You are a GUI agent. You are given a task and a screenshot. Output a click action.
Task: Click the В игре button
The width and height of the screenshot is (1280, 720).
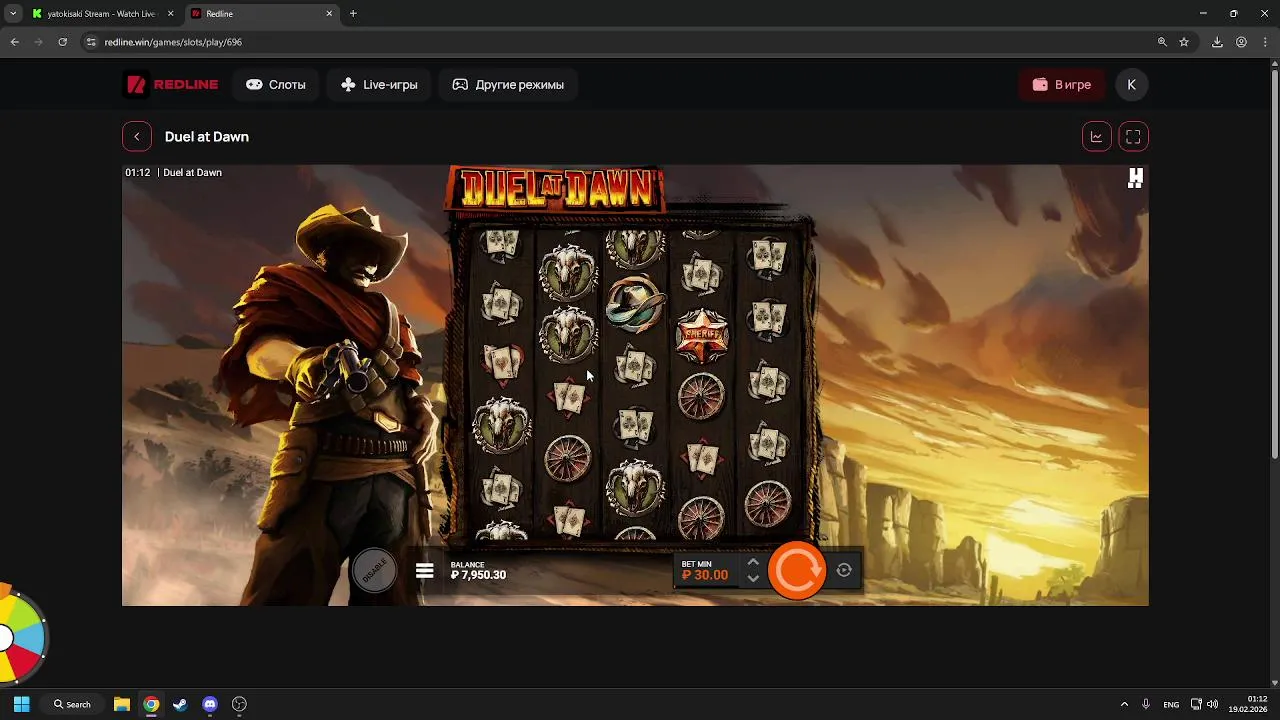click(1062, 85)
